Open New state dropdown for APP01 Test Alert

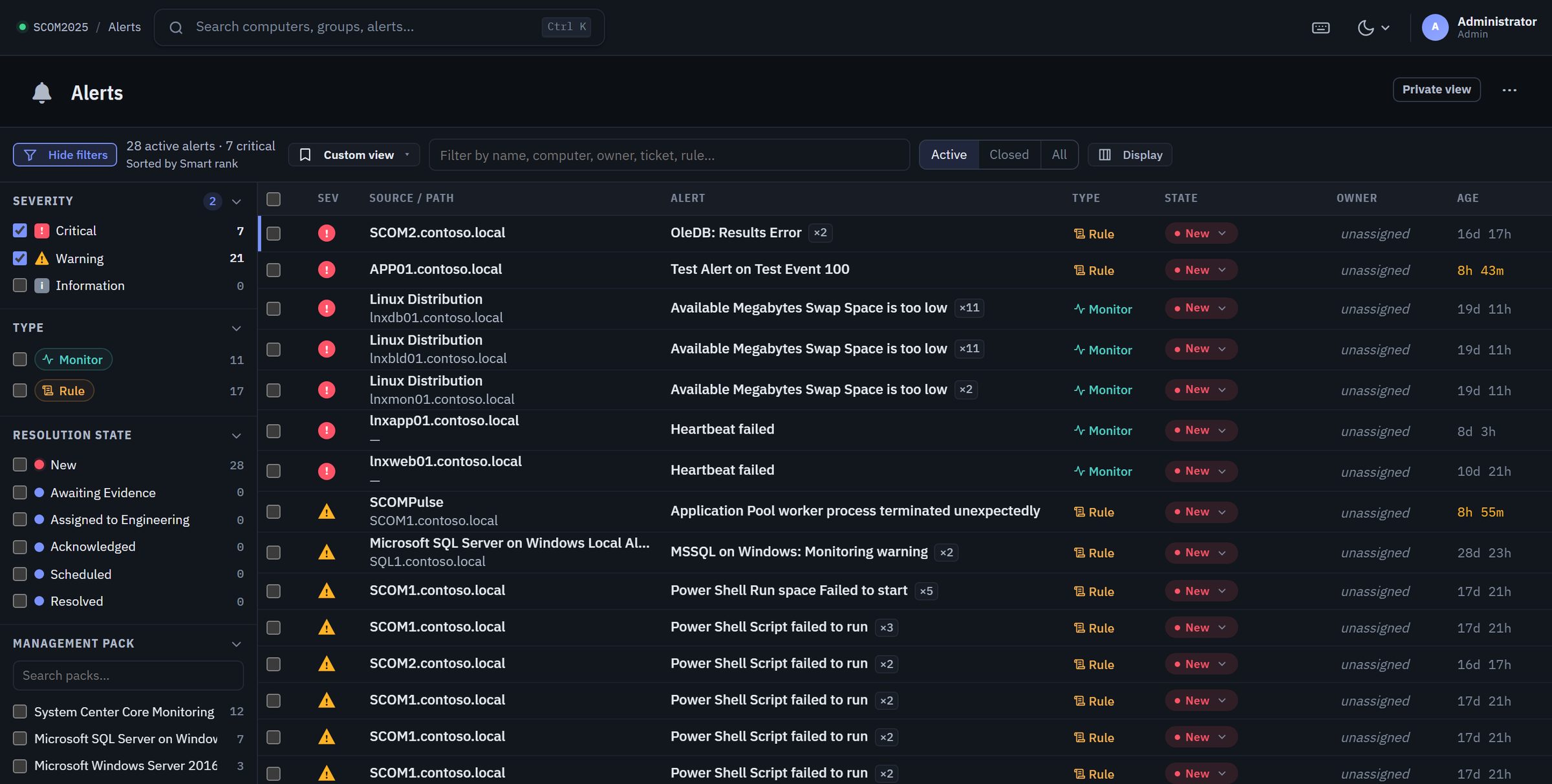tap(1202, 270)
